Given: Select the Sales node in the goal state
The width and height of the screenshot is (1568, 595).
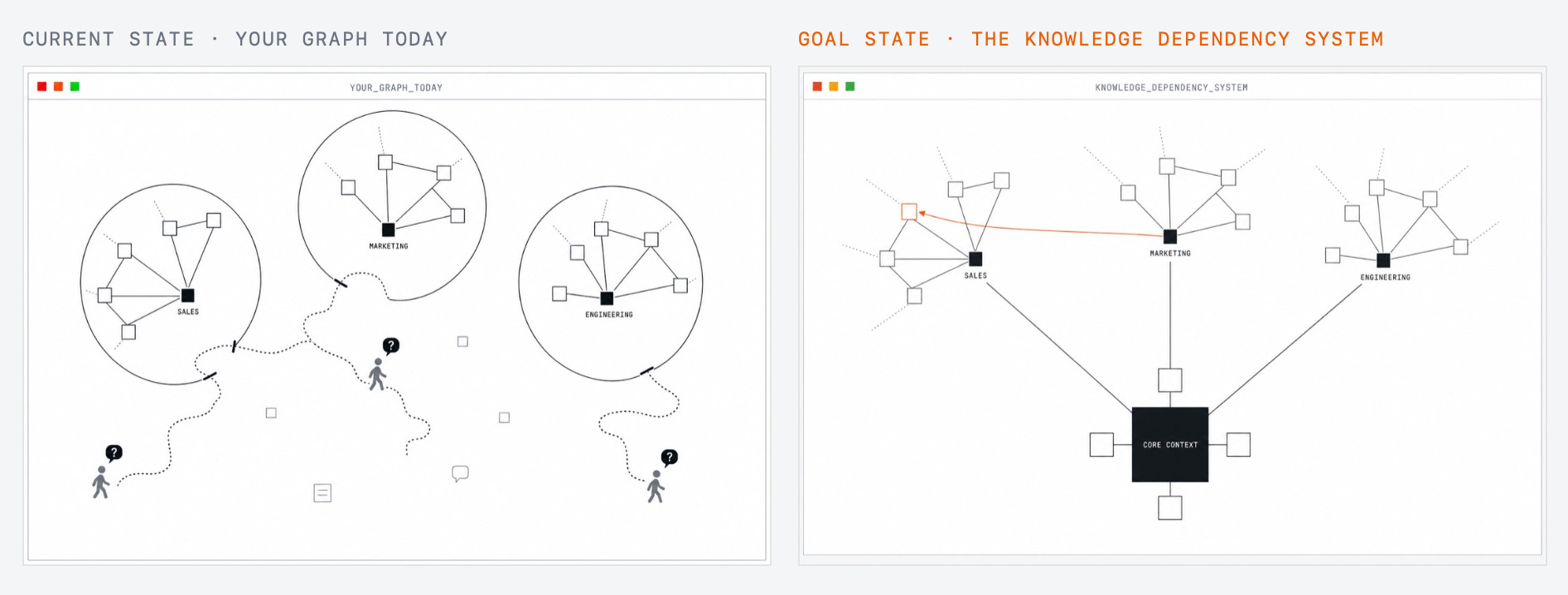Looking at the screenshot, I should tap(975, 259).
